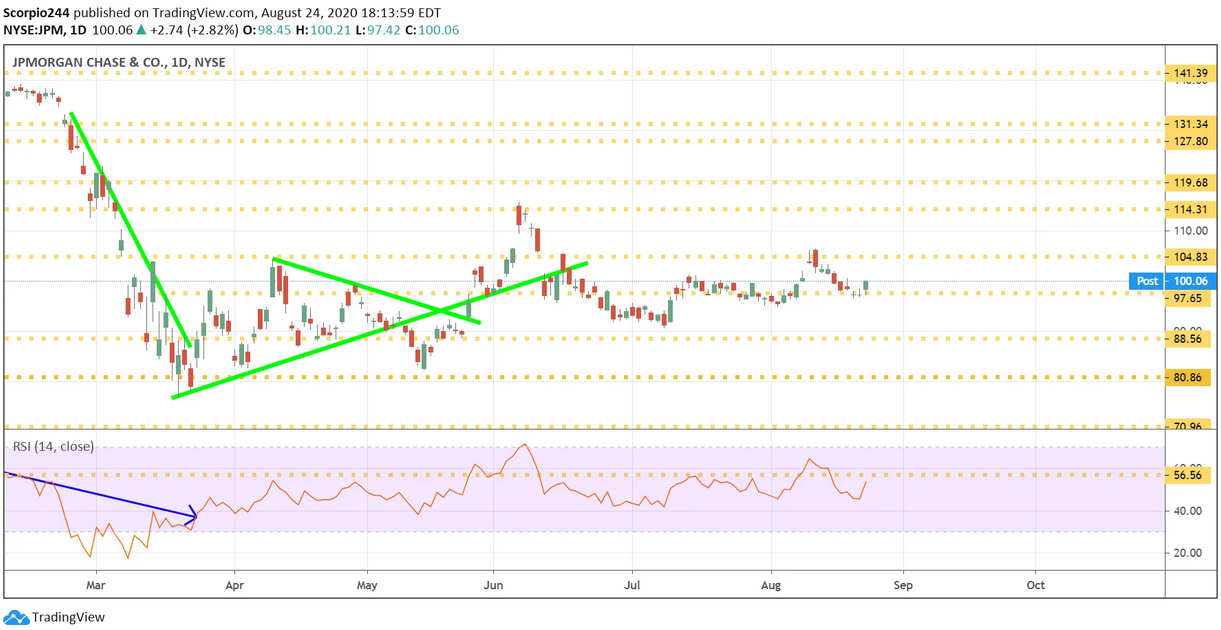Click the 100.06 current price label
The width and height of the screenshot is (1221, 630).
coord(1192,282)
